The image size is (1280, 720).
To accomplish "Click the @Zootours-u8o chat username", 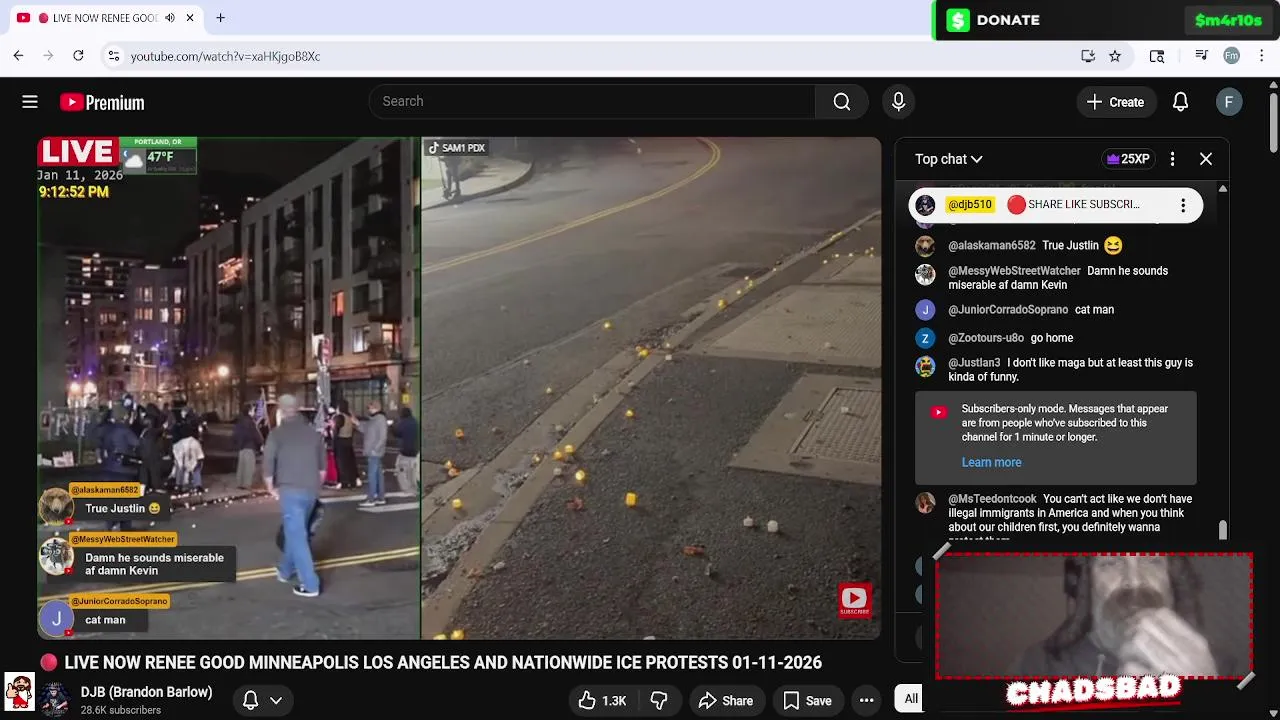I will coord(986,338).
